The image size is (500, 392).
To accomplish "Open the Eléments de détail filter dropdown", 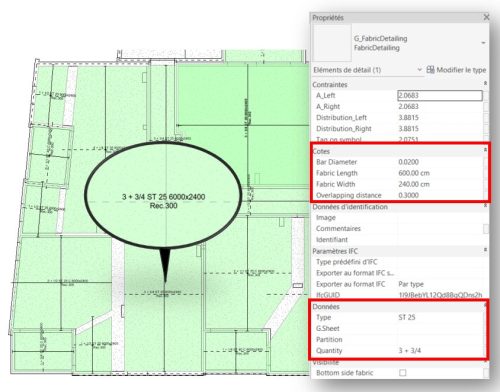I will pos(420,70).
